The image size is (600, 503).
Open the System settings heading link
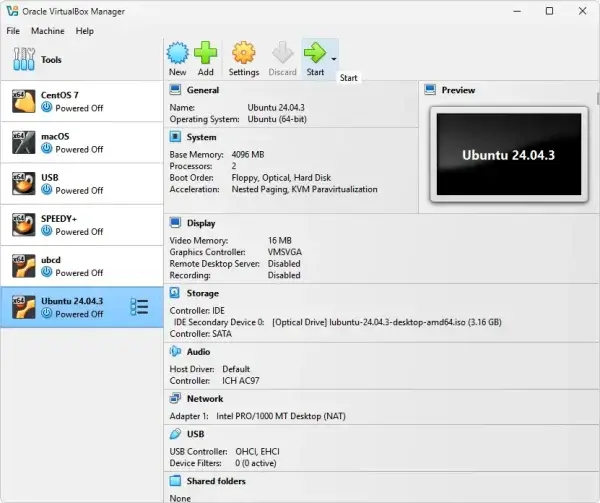[201, 137]
